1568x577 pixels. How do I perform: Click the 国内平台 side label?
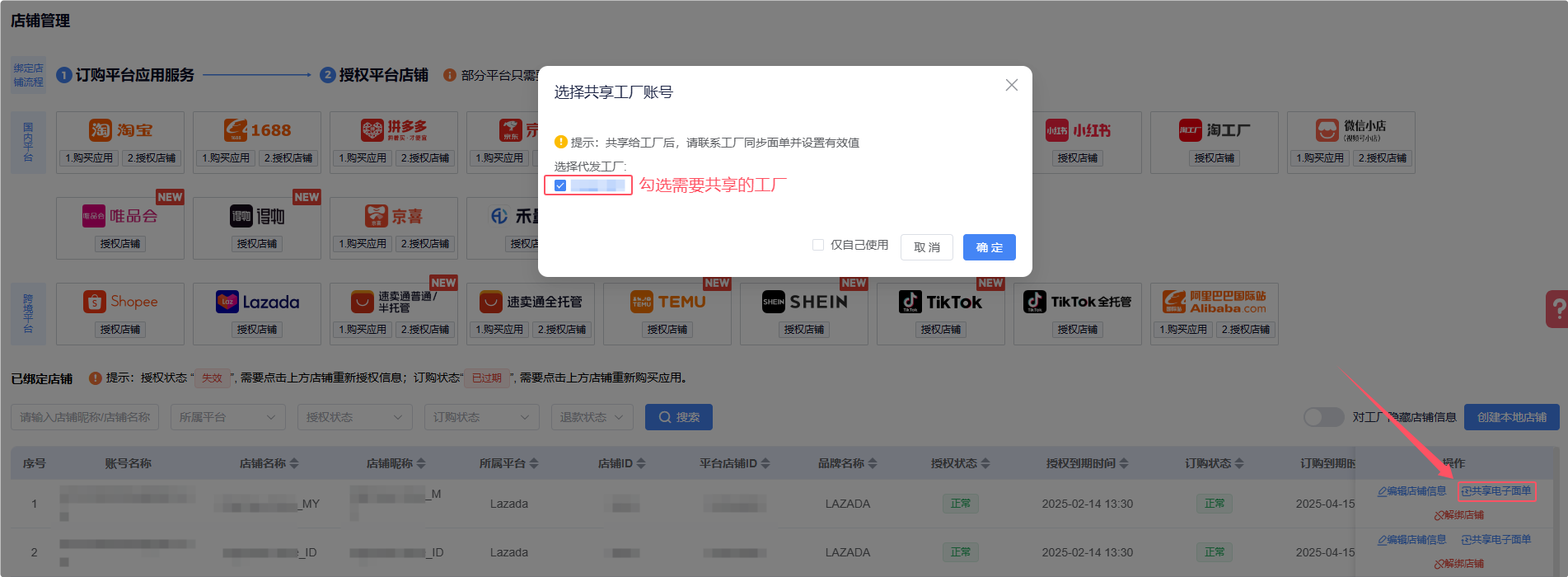click(x=28, y=142)
